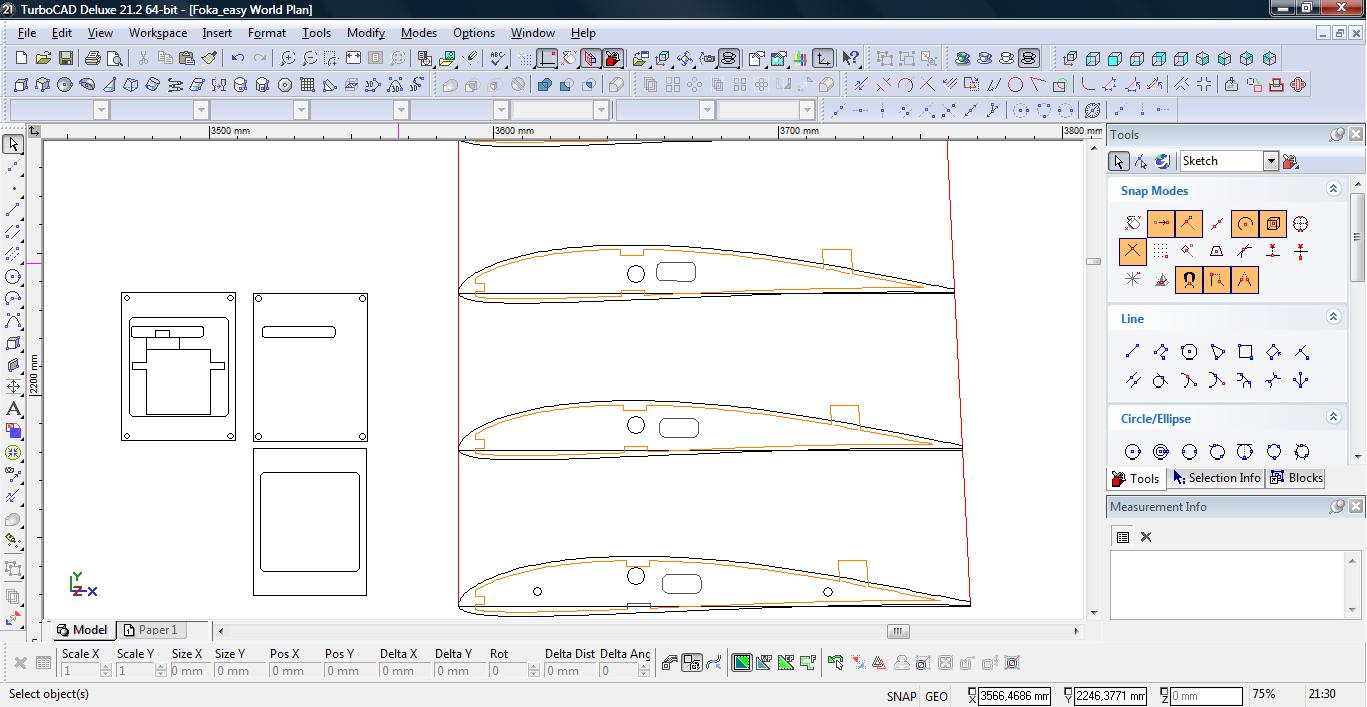Toggle the magnet snap mode

[x=1188, y=280]
